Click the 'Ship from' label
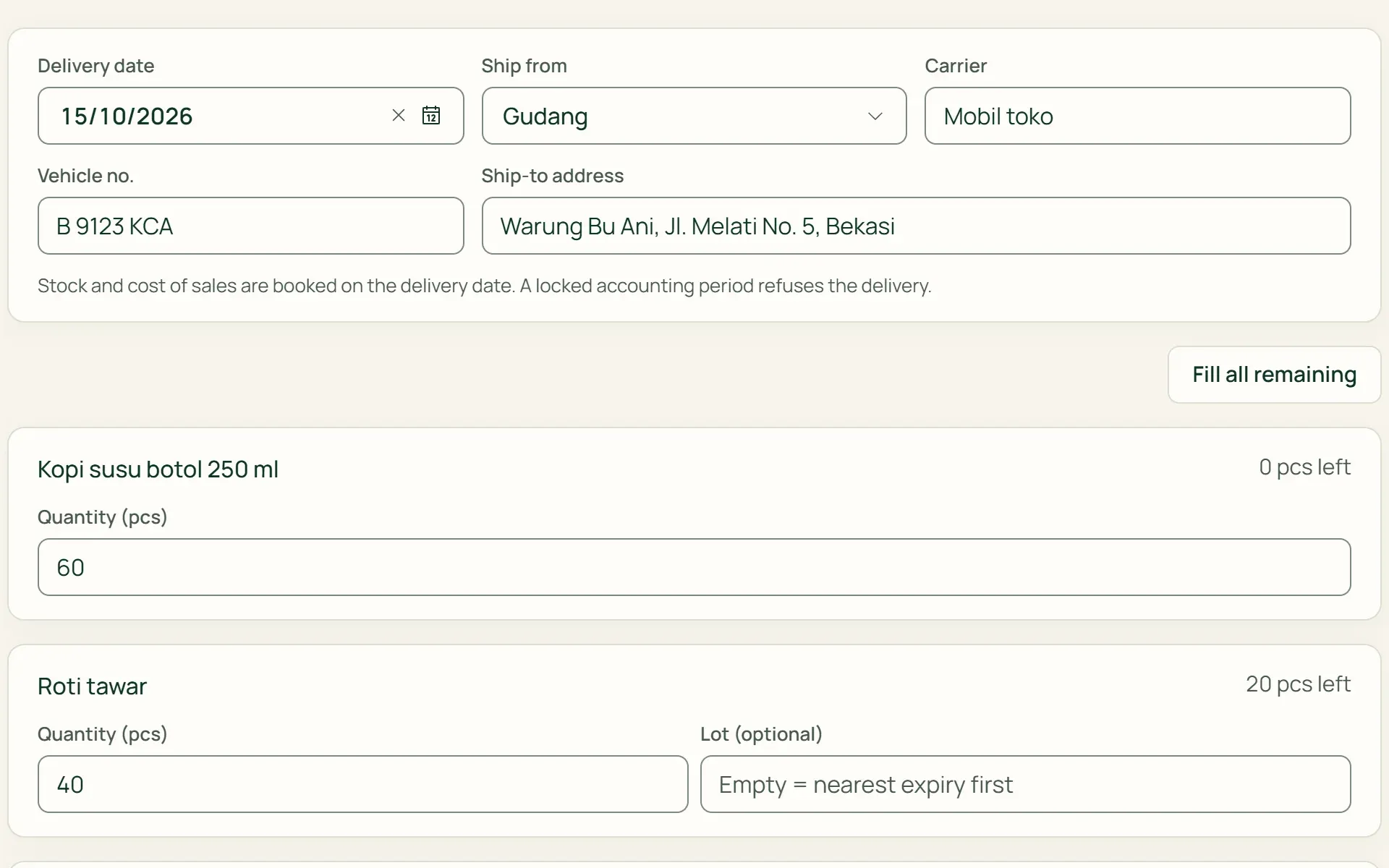 click(x=524, y=66)
